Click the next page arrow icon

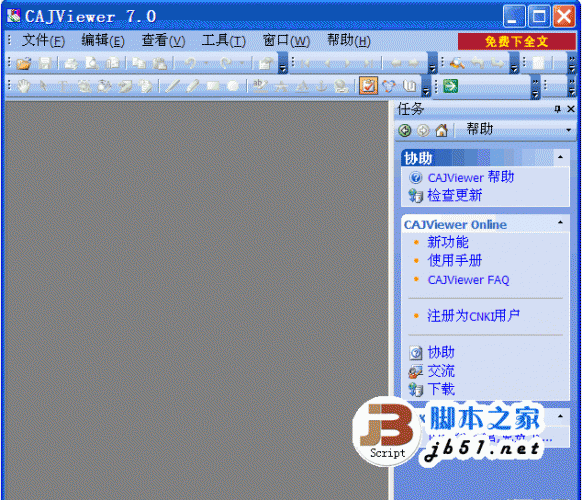tap(347, 63)
